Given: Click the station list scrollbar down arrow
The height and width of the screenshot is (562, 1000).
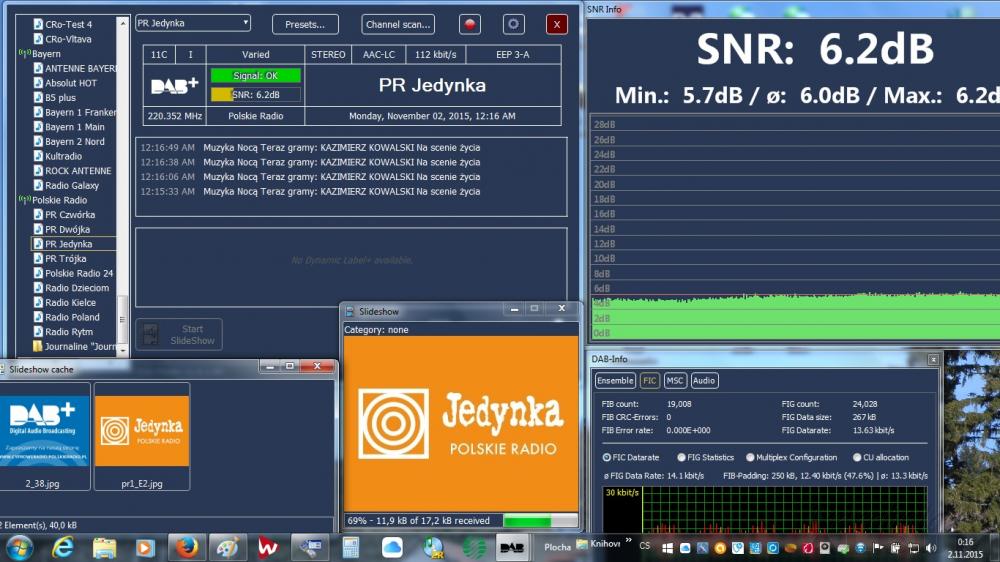Looking at the screenshot, I should [122, 350].
